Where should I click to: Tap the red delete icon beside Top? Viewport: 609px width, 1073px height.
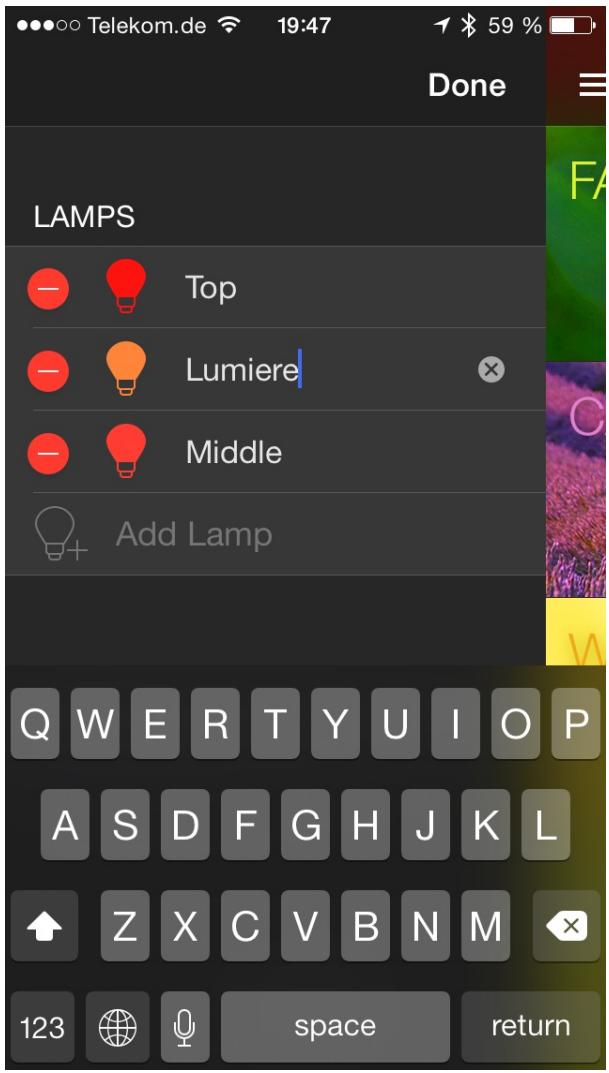[x=48, y=289]
